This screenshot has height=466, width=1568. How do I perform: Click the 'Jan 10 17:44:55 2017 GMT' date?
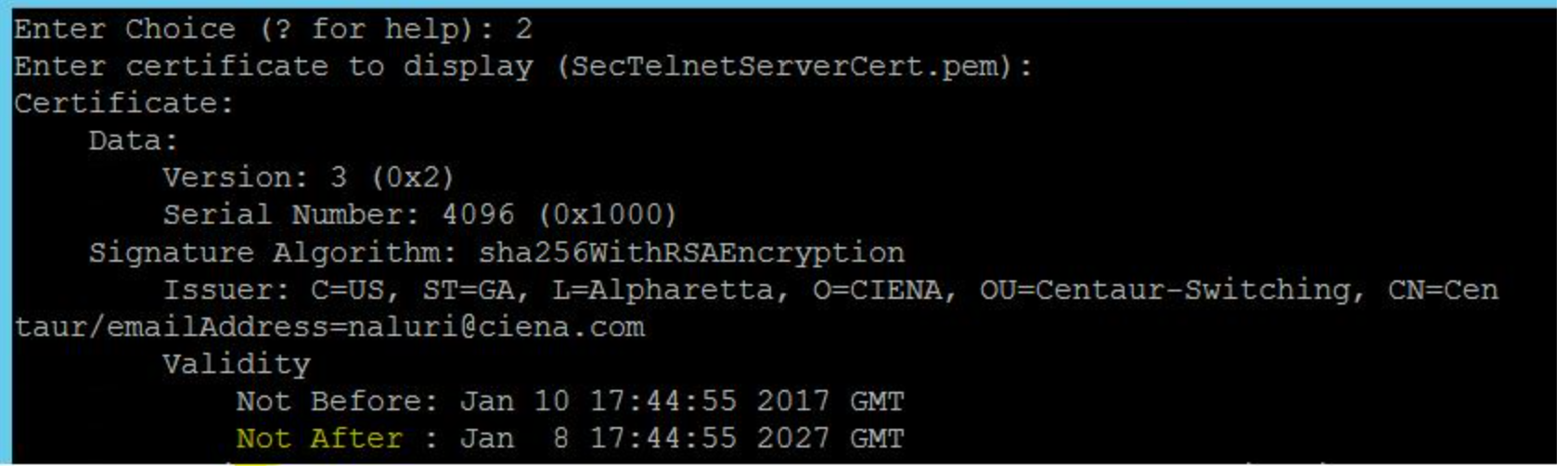coord(681,401)
